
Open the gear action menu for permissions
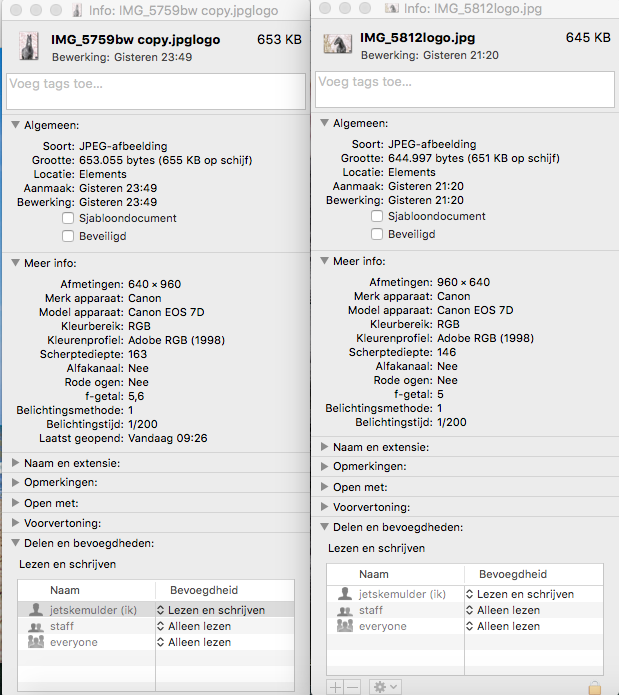click(x=384, y=687)
